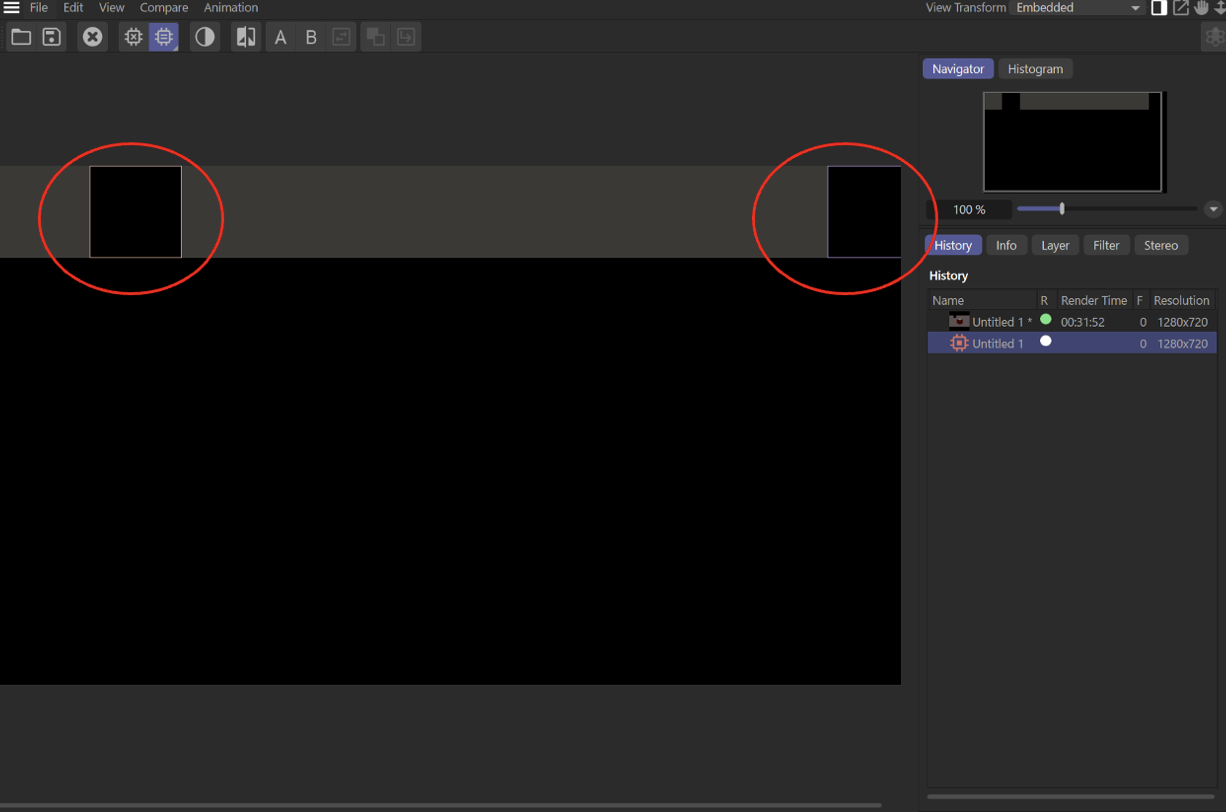Click the Save image disk icon
Viewport: 1226px width, 812px height.
pyautogui.click(x=52, y=37)
